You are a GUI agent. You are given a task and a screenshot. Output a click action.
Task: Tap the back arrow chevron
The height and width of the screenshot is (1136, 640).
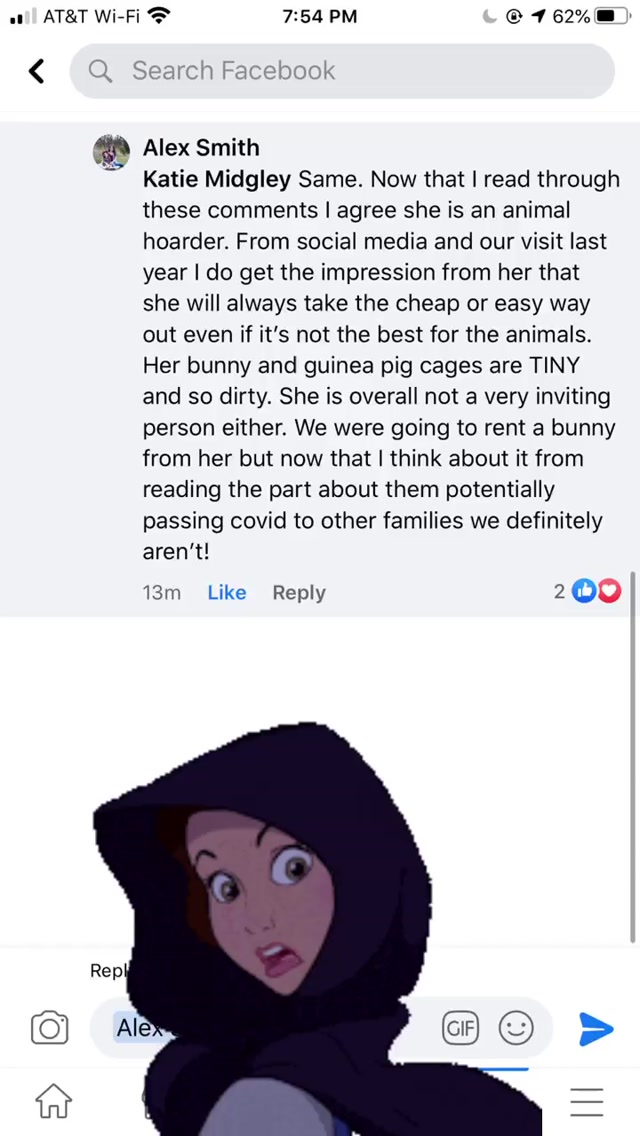click(x=36, y=71)
